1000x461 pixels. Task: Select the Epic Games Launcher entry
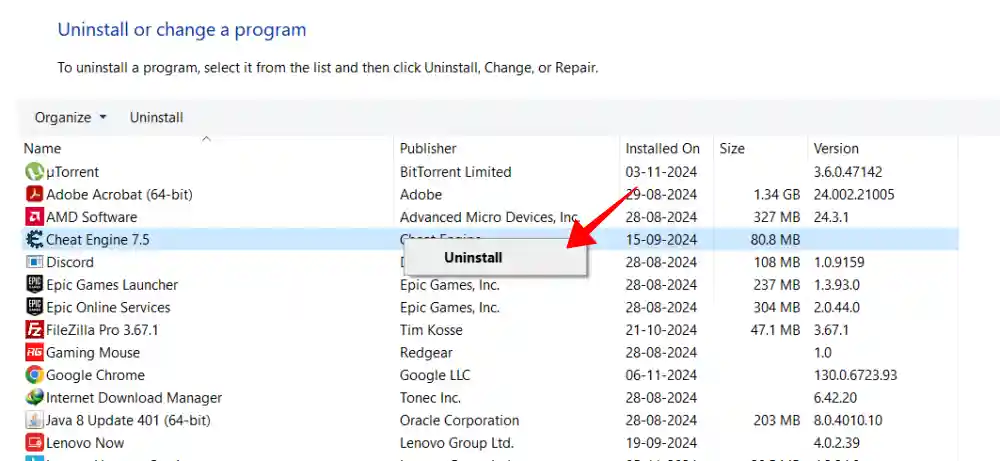(112, 285)
